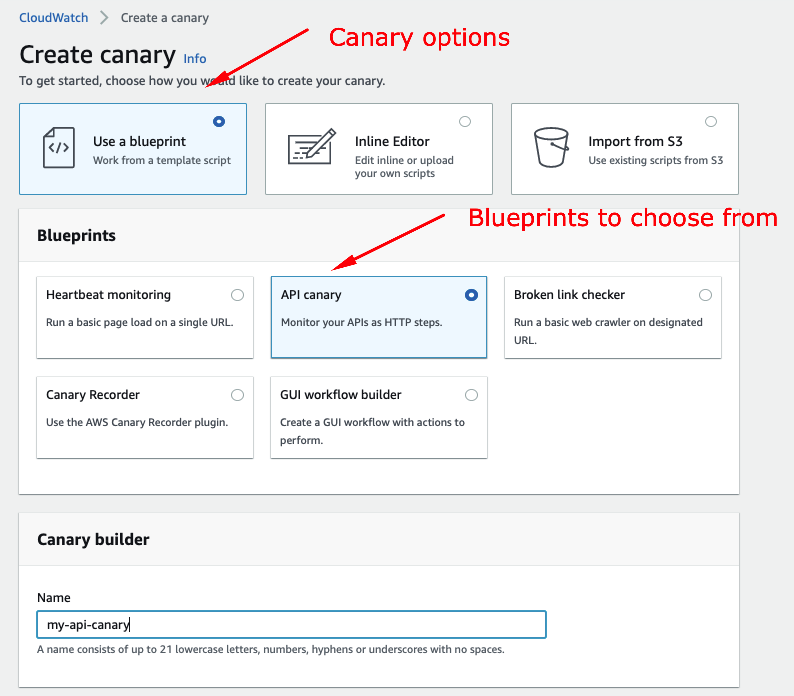Choose the API canary radio button
794x696 pixels.
coord(471,295)
